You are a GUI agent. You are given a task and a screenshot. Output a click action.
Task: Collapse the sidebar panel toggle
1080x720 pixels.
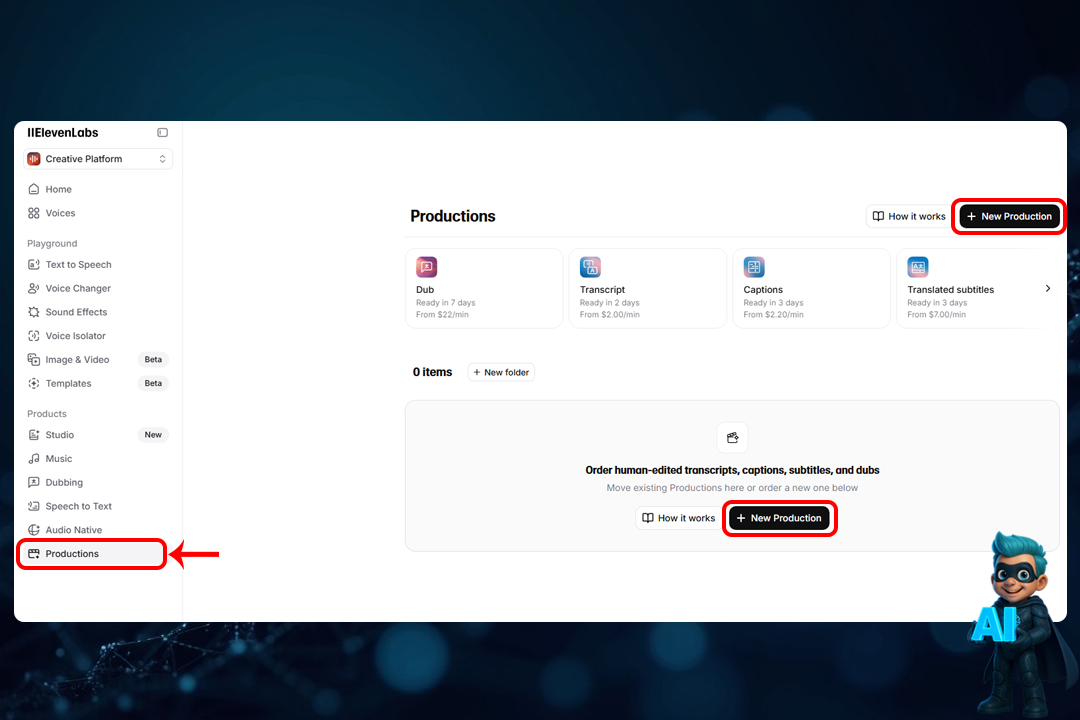click(x=162, y=133)
